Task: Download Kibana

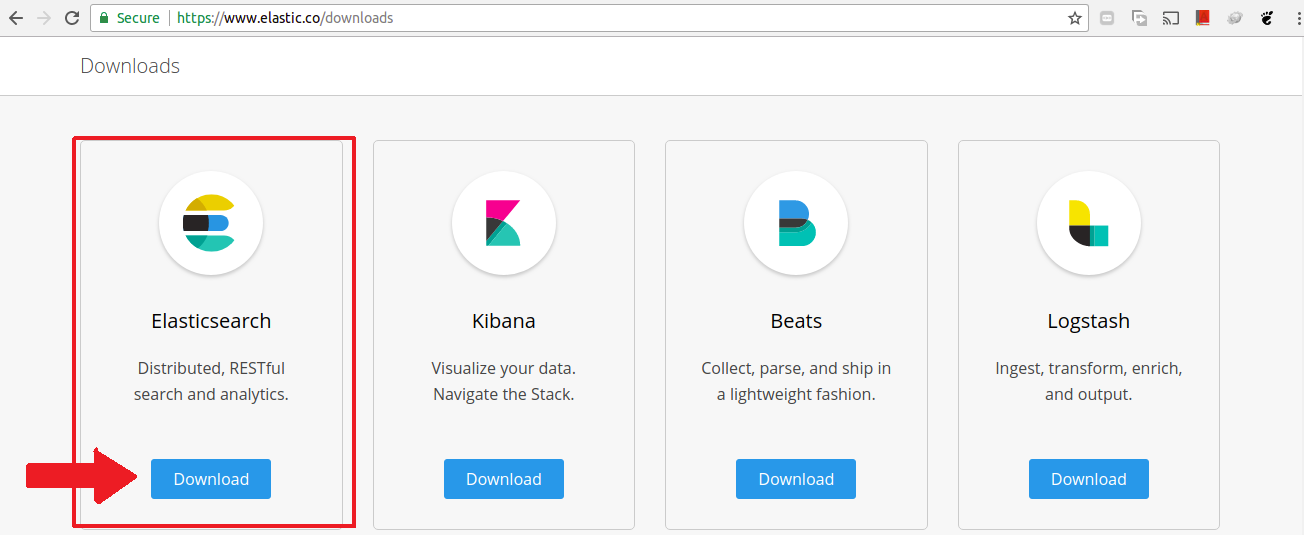Action: click(504, 479)
